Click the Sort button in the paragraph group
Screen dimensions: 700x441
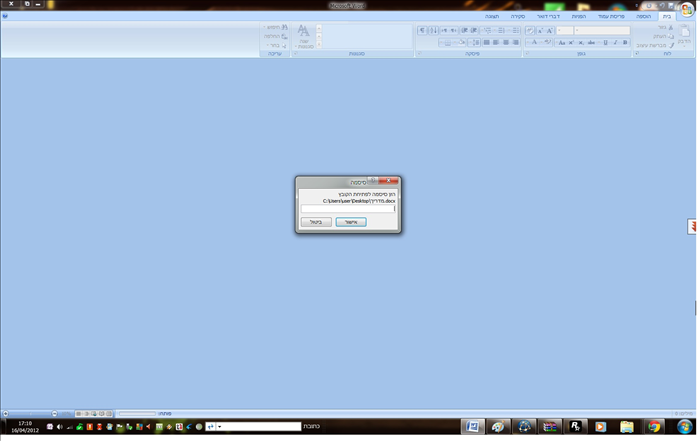pyautogui.click(x=434, y=30)
